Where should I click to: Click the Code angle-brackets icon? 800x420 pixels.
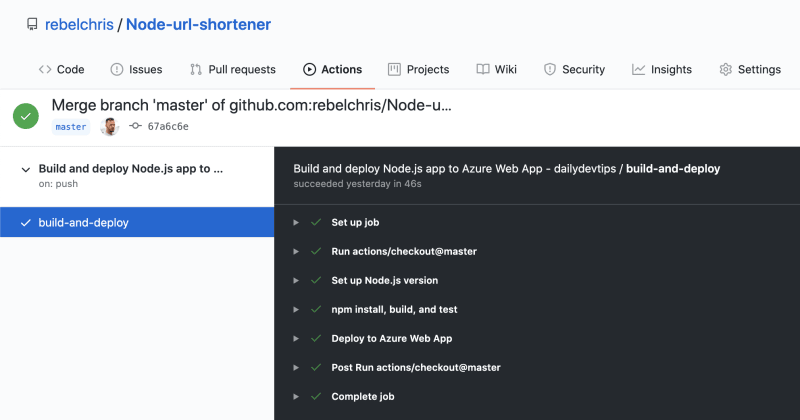pyautogui.click(x=45, y=69)
